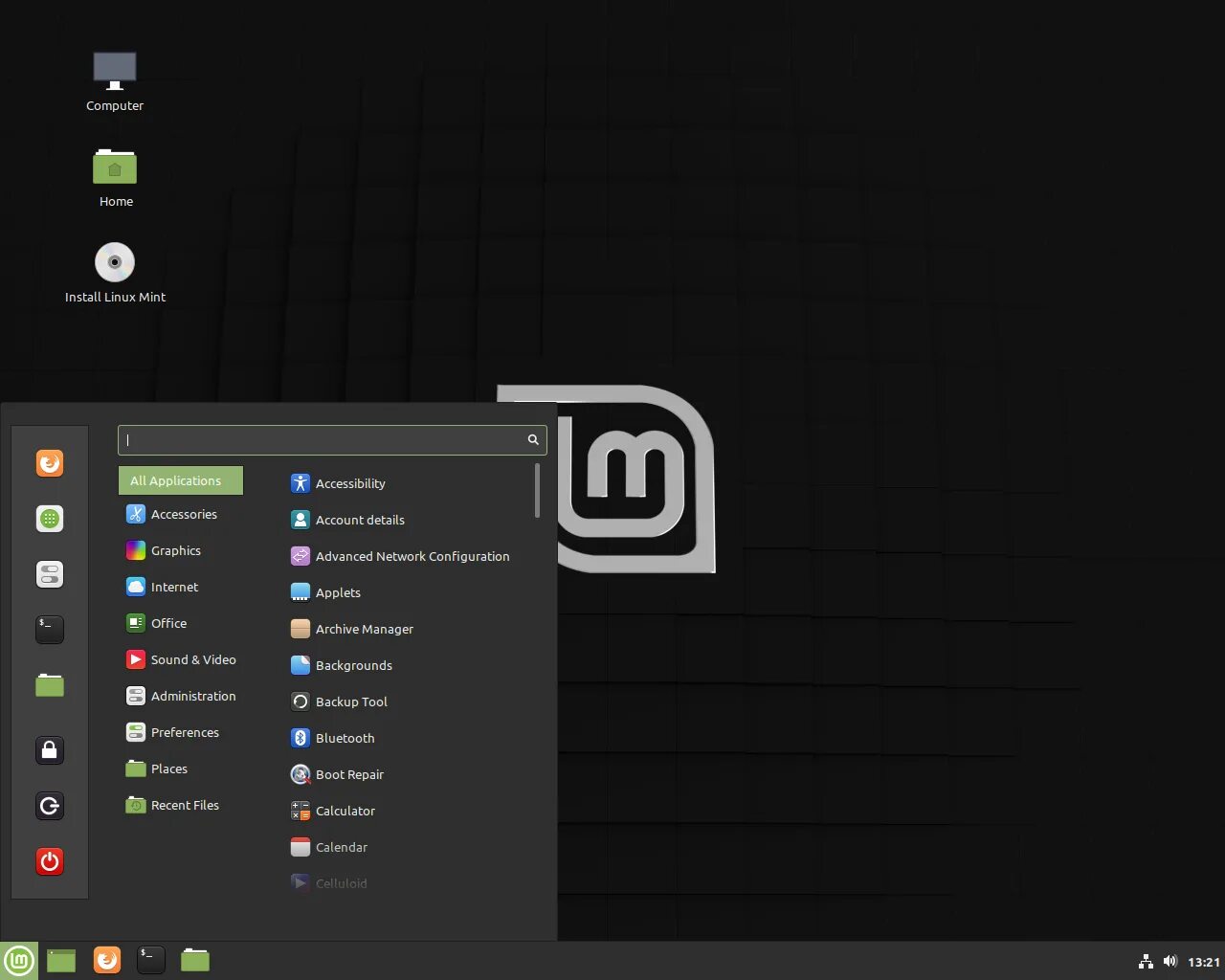
Task: Click the Lock Screen padlock icon
Action: (50, 749)
